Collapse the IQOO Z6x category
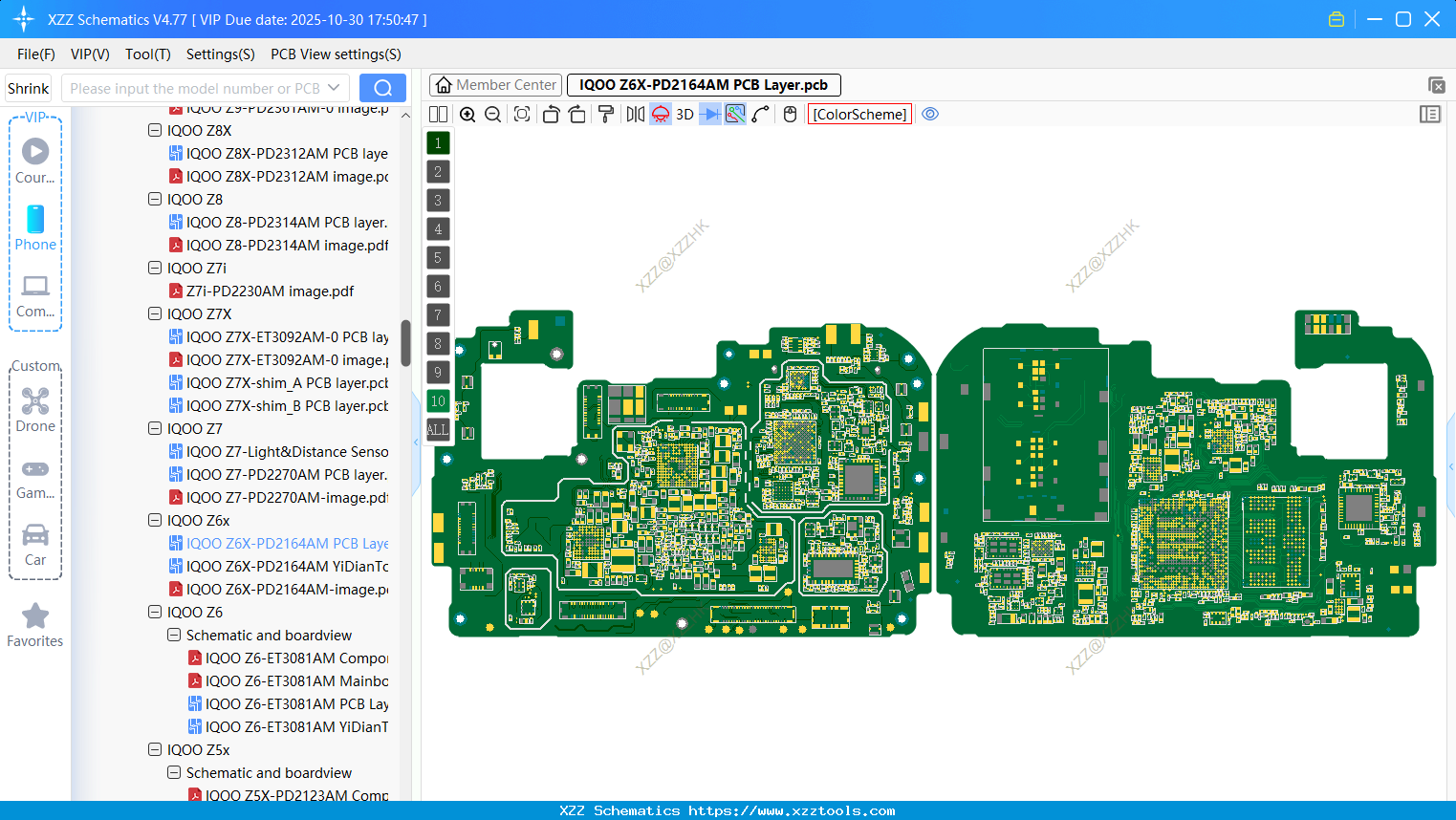Viewport: 1456px width, 820px height. click(x=154, y=520)
